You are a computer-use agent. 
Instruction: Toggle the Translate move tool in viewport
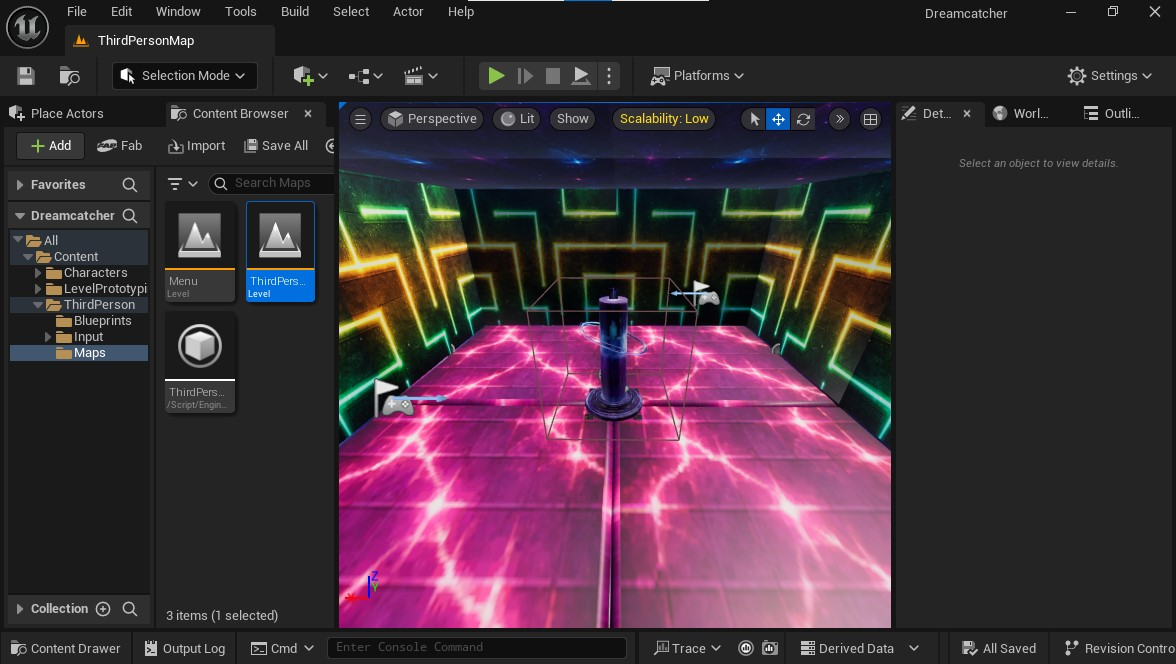point(778,119)
